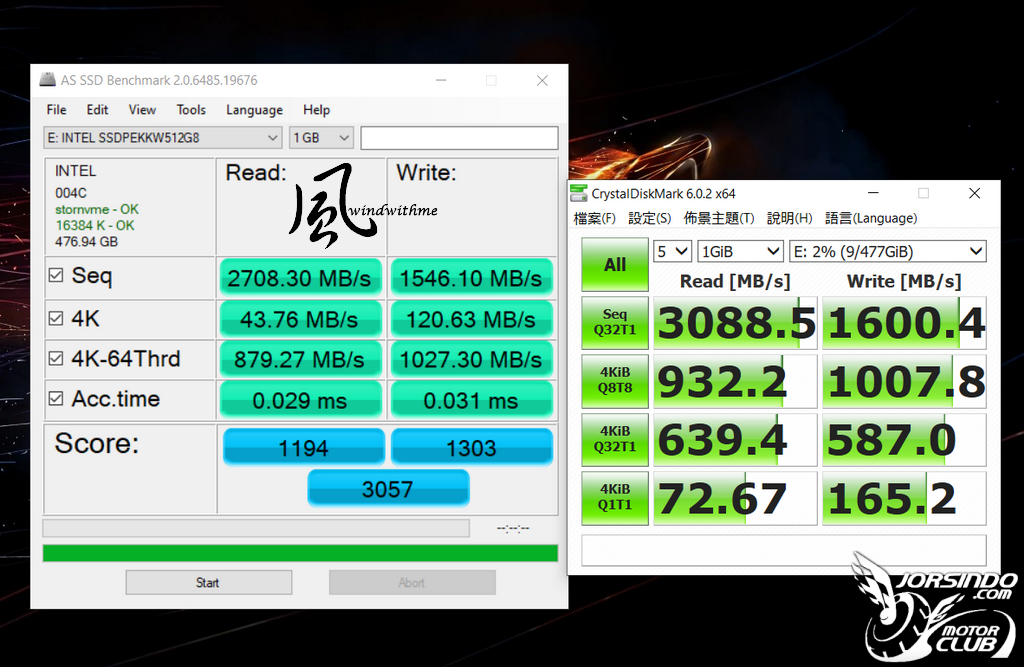Open the File menu in AS SSD
The width and height of the screenshot is (1024, 667).
pyautogui.click(x=56, y=110)
